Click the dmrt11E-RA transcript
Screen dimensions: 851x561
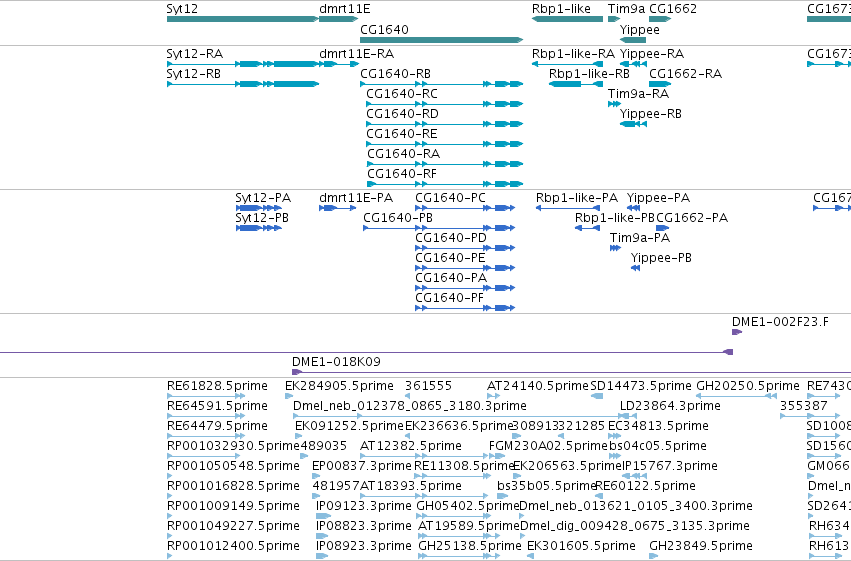[x=339, y=64]
